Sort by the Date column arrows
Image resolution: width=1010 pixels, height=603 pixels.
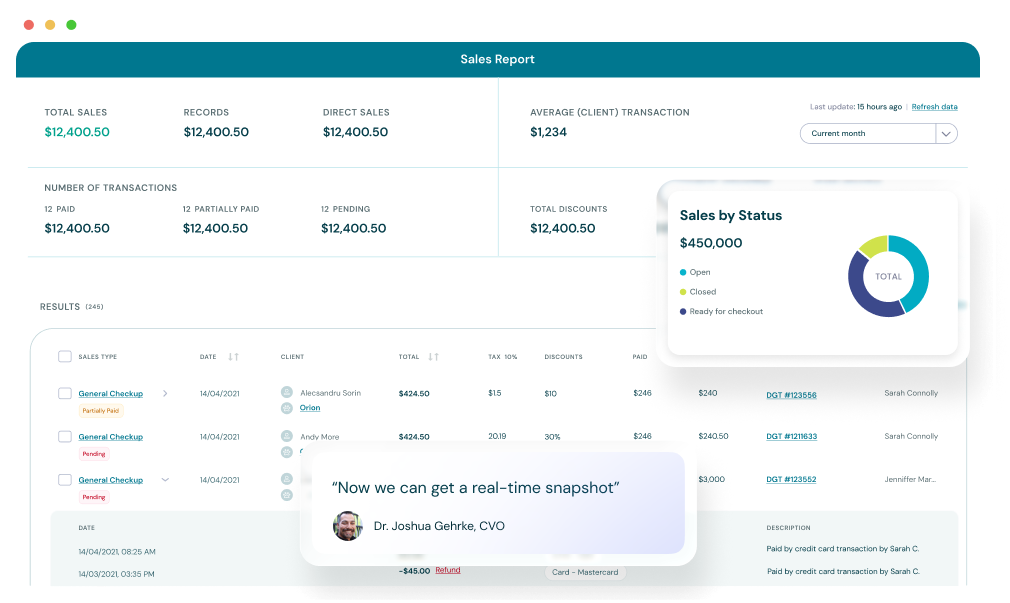coord(231,356)
